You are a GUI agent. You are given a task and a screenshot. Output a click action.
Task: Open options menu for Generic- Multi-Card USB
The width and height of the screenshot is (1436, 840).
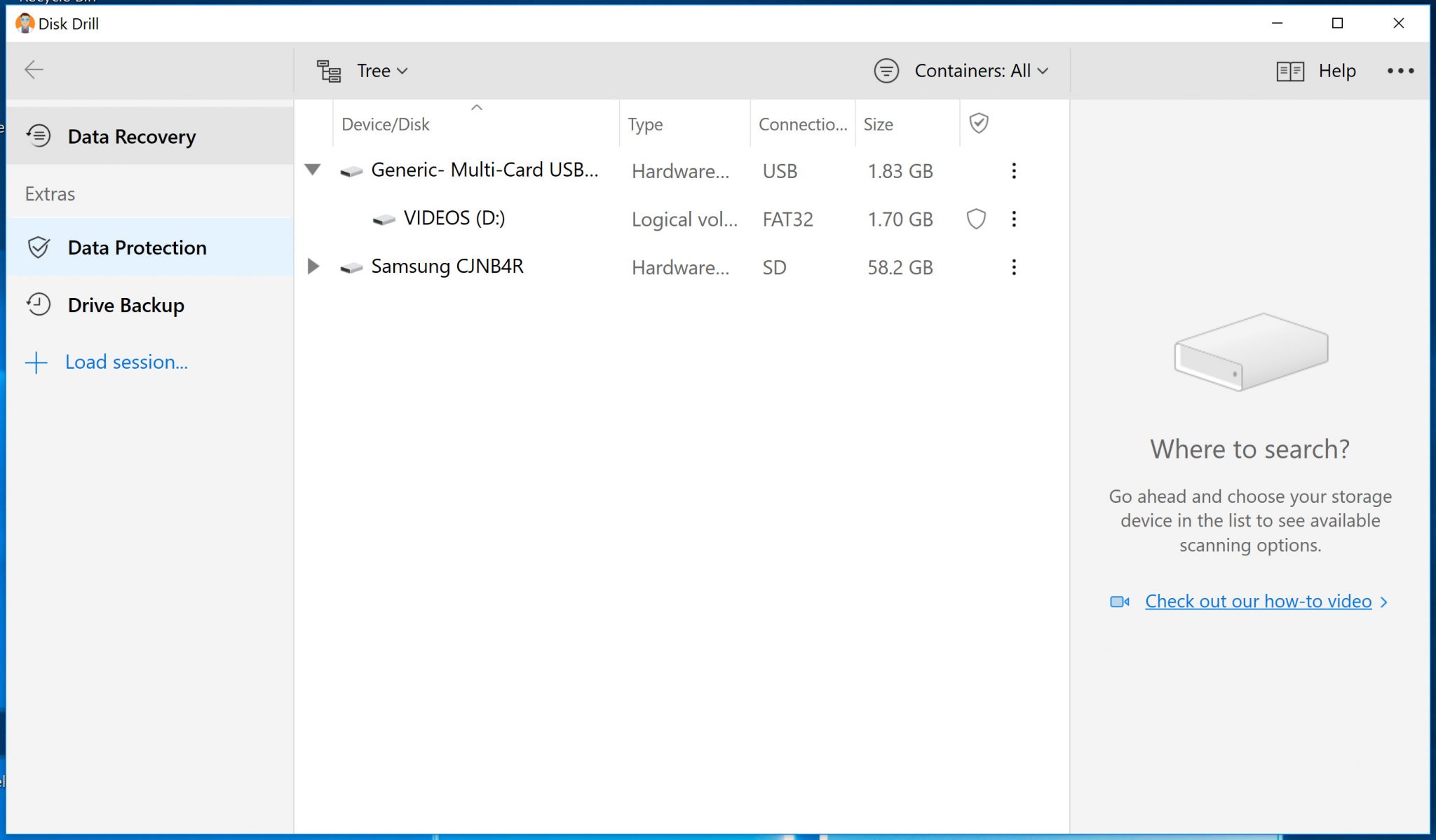(x=1014, y=171)
